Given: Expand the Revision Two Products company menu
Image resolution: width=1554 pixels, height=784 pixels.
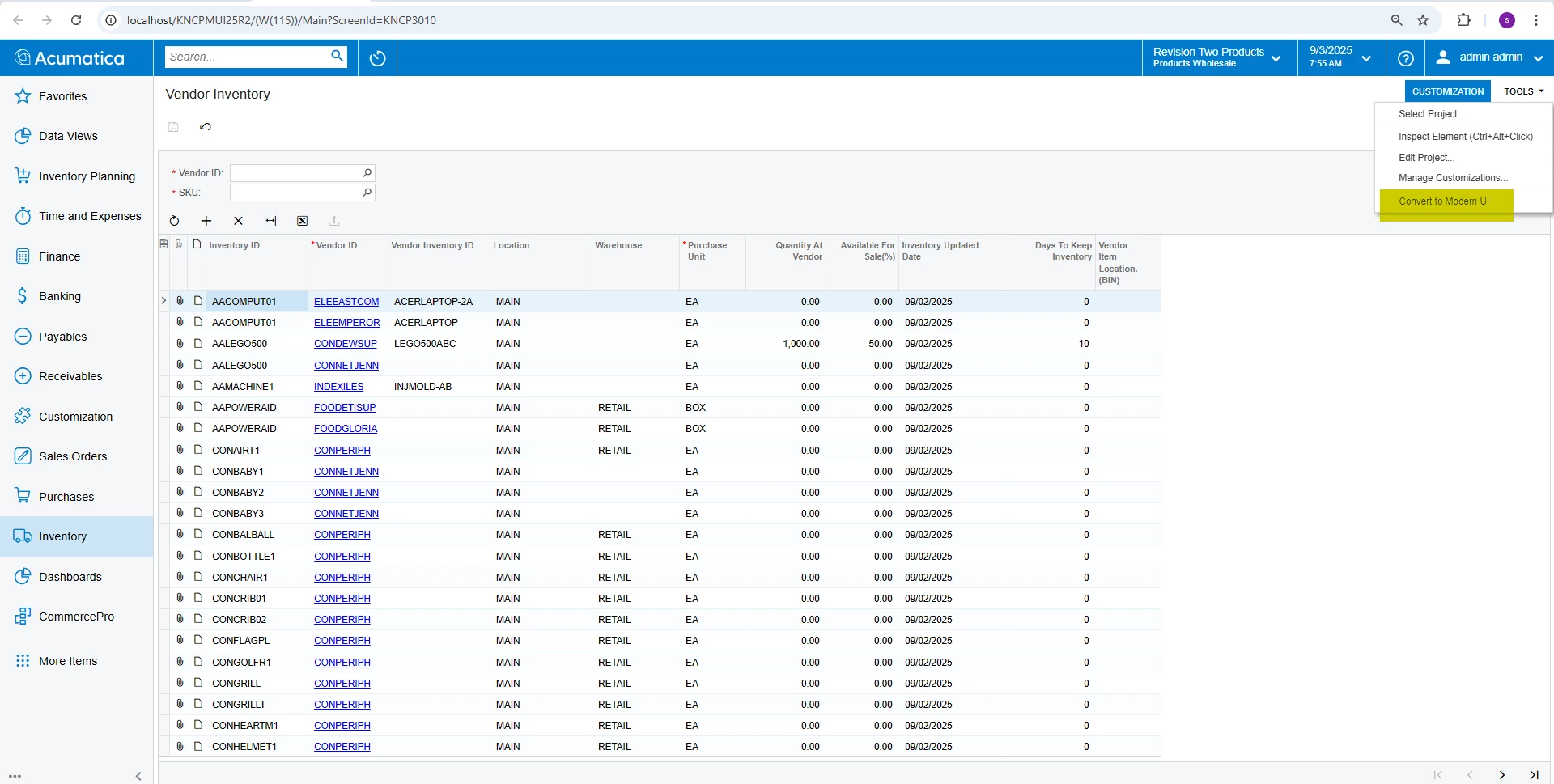Looking at the screenshot, I should coord(1219,57).
